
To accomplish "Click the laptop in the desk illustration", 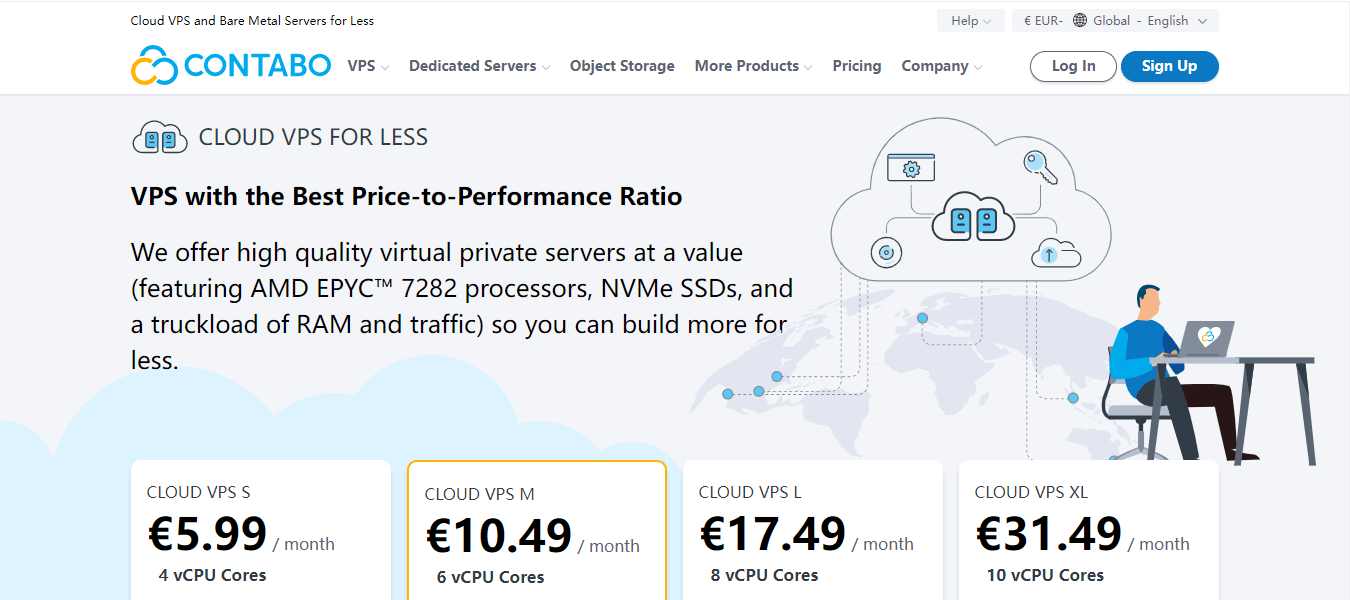I will pyautogui.click(x=1205, y=339).
